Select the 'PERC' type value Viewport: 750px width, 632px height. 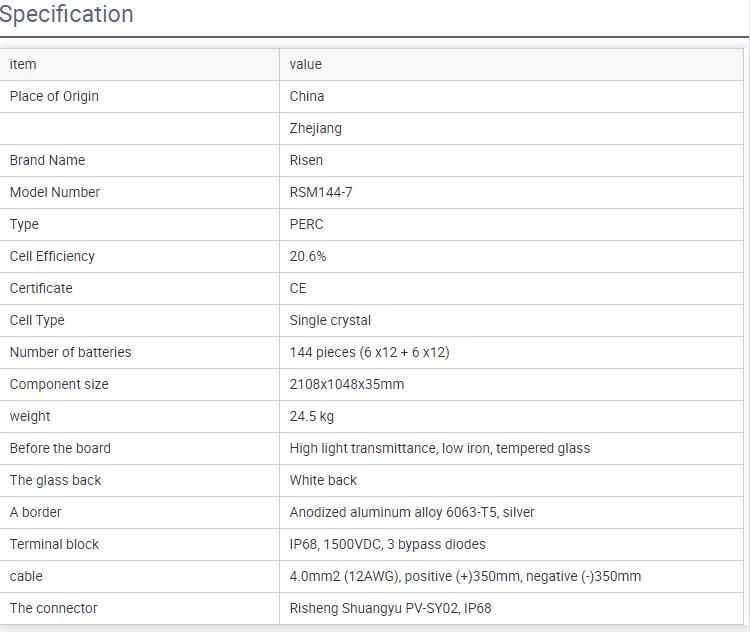[x=307, y=224]
